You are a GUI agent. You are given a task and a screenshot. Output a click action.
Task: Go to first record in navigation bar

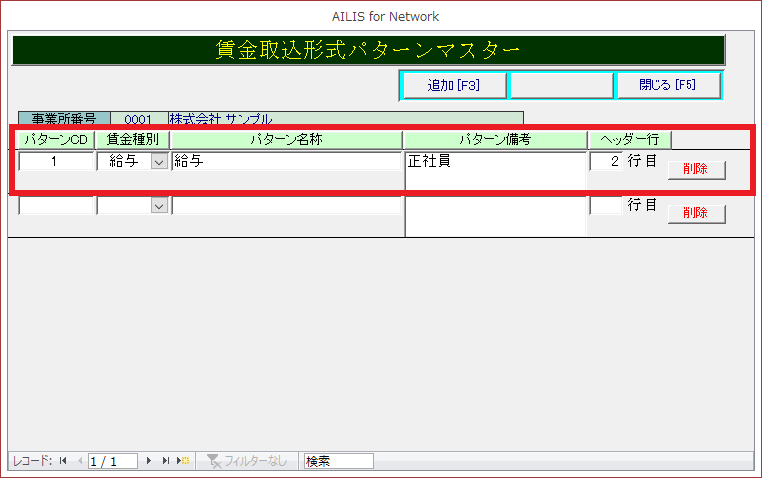point(63,461)
